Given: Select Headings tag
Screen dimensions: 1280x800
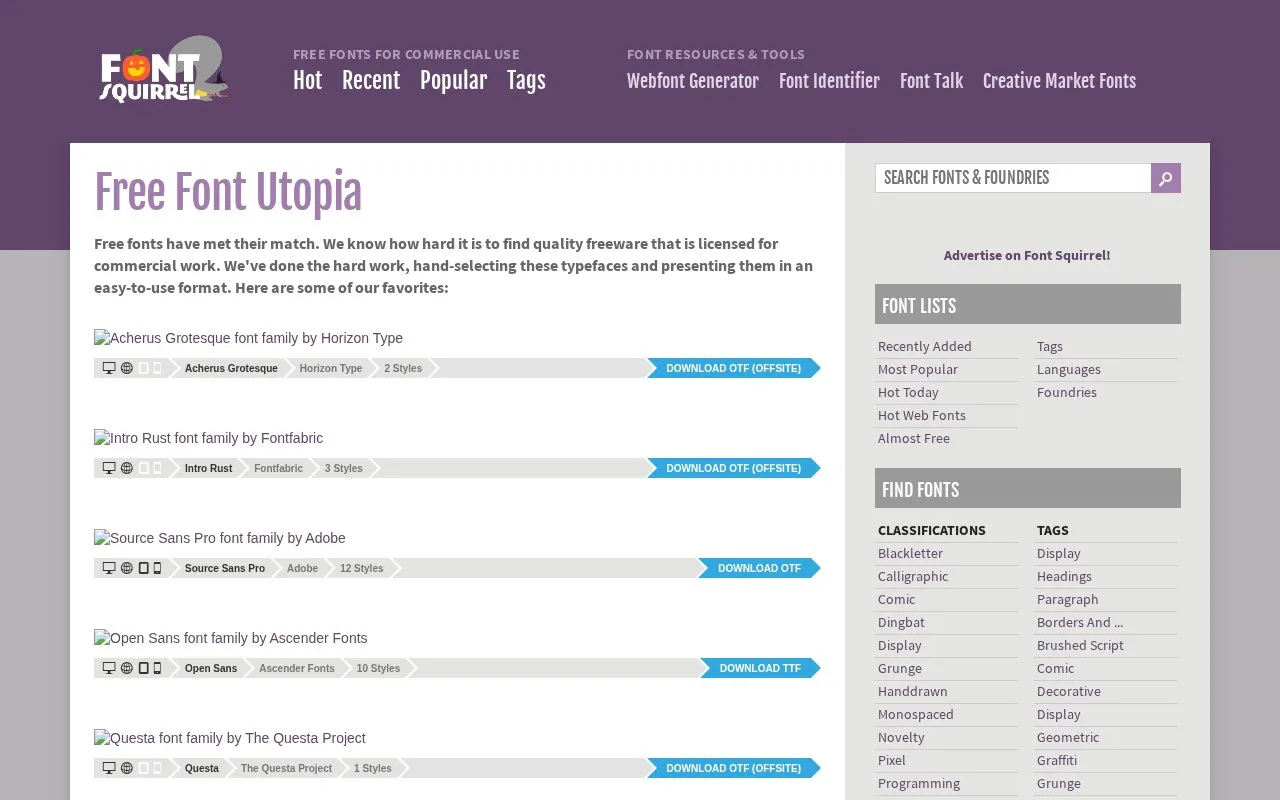Looking at the screenshot, I should tap(1064, 576).
